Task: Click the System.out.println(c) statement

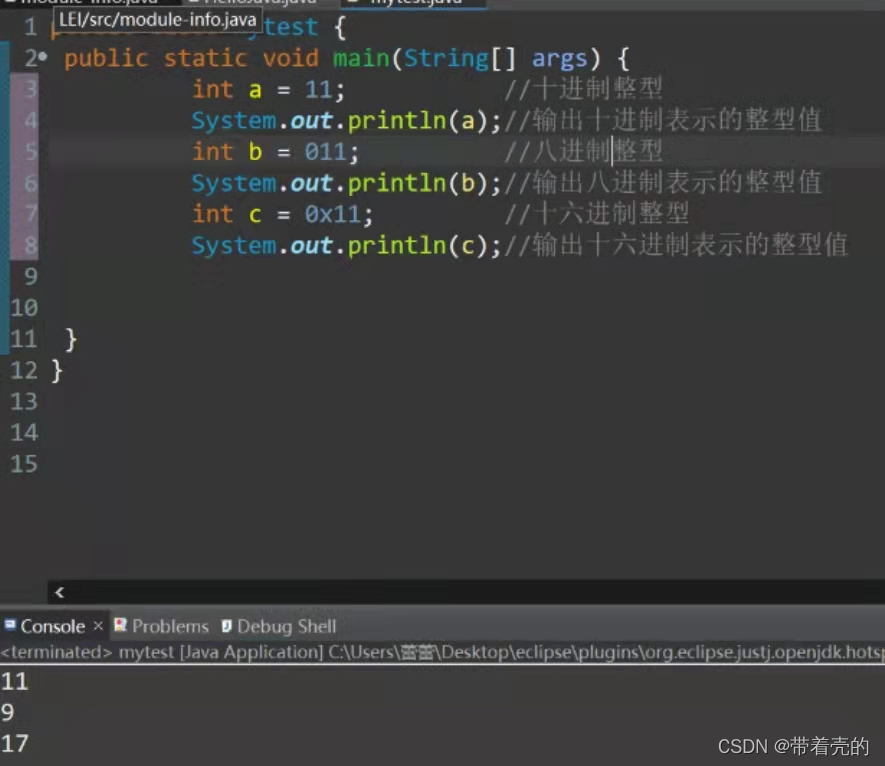Action: [x=346, y=246]
